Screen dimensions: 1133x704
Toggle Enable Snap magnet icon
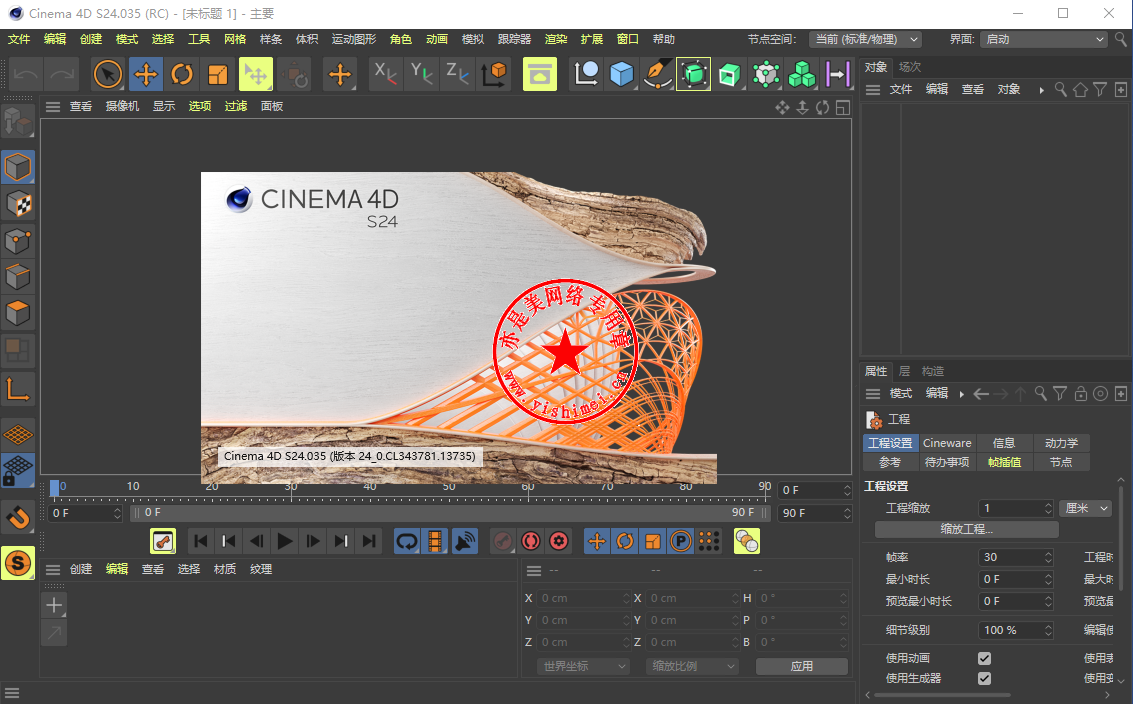coord(18,517)
